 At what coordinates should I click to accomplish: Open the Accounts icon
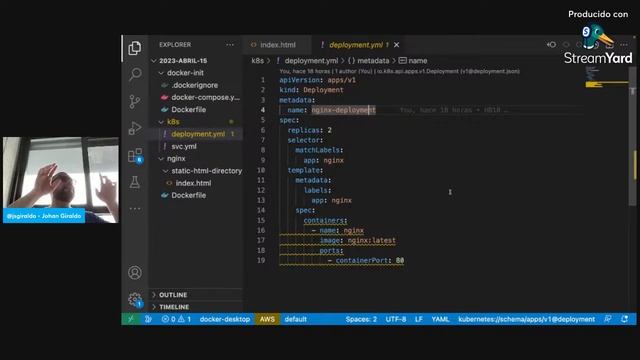tap(135, 272)
